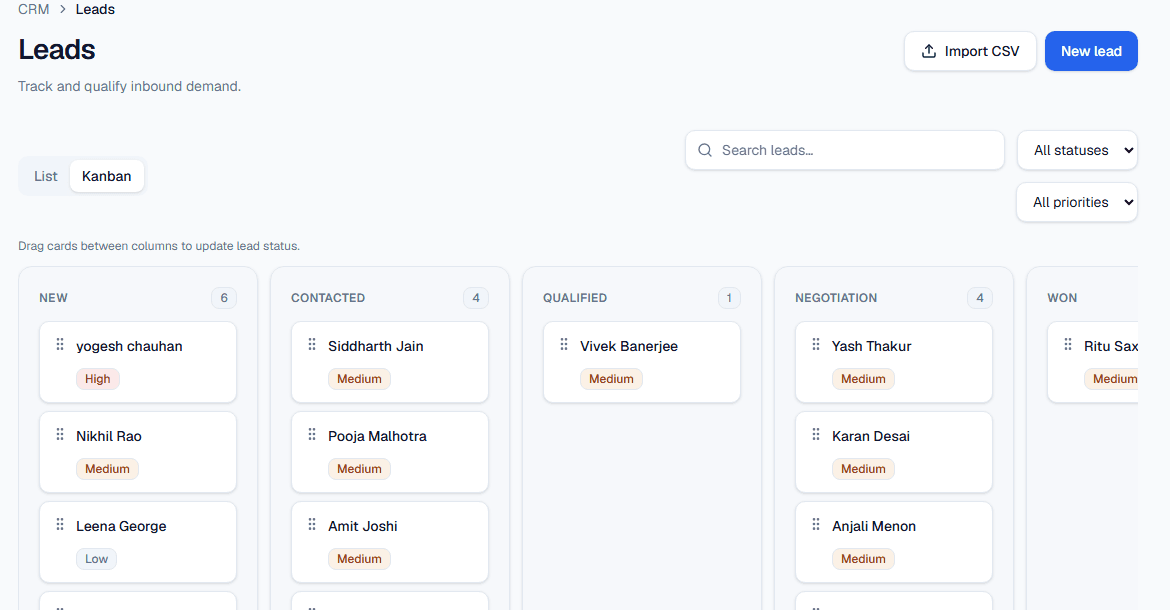
Task: Click the count badge in CONTACTED column
Action: pos(476,298)
